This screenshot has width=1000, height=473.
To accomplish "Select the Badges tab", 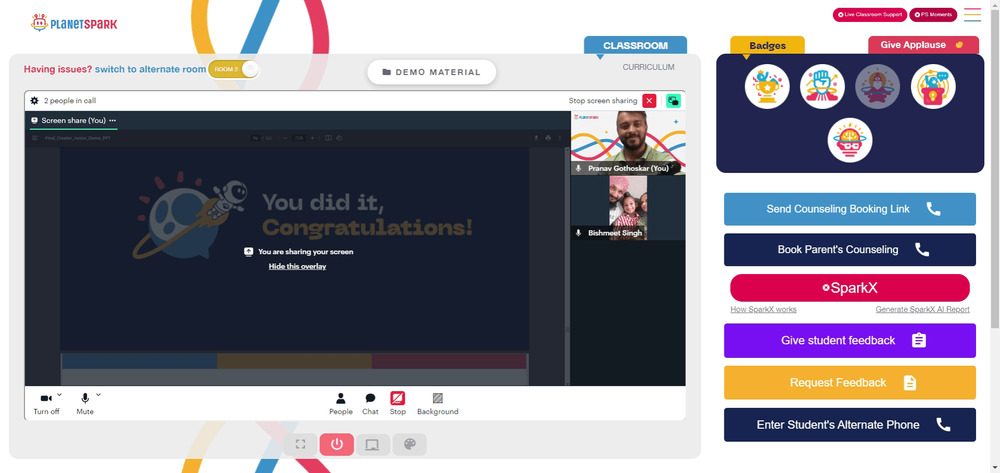I will 767,45.
